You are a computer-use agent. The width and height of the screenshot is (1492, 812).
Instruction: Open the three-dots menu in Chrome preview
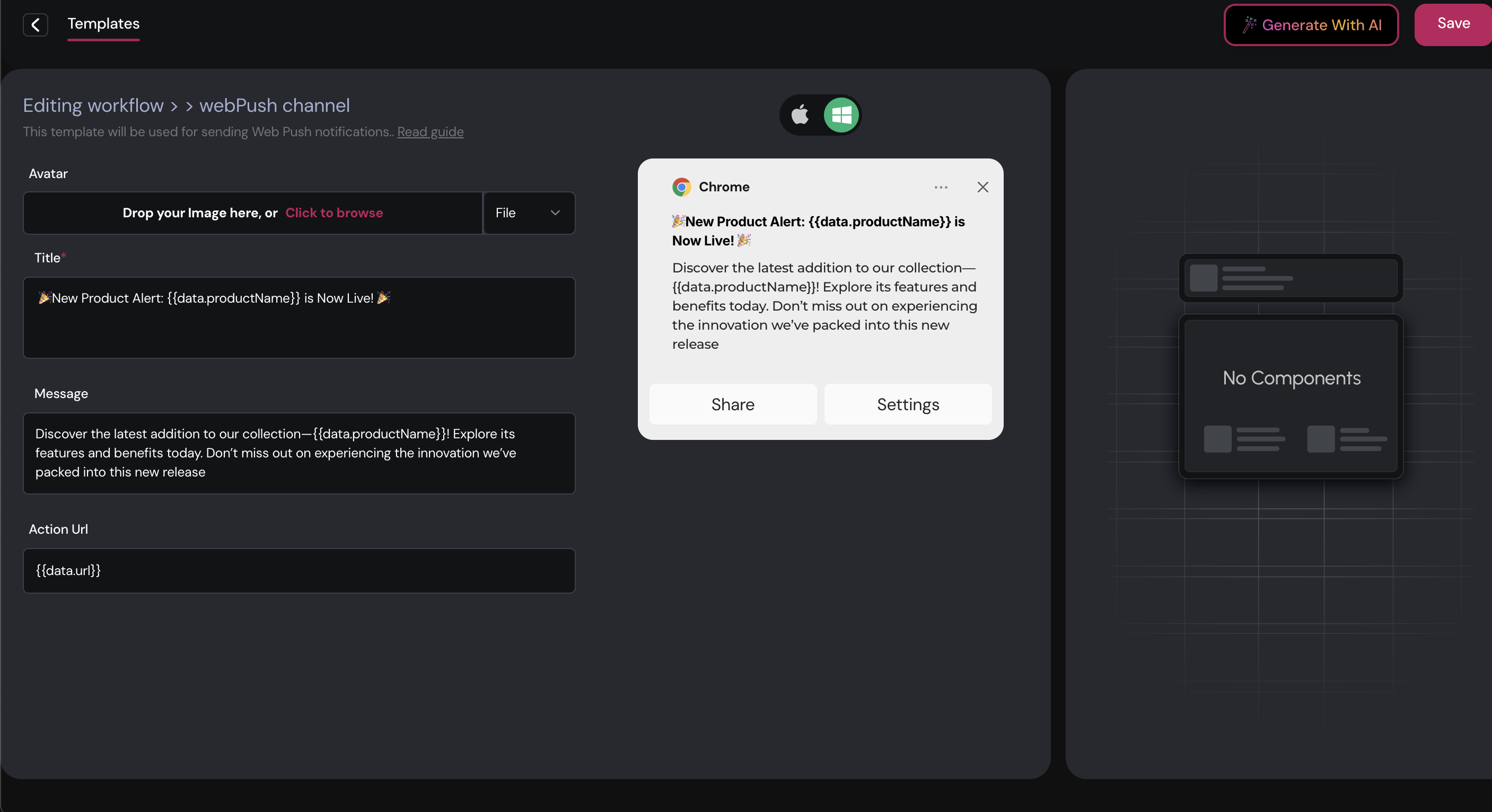pos(941,187)
